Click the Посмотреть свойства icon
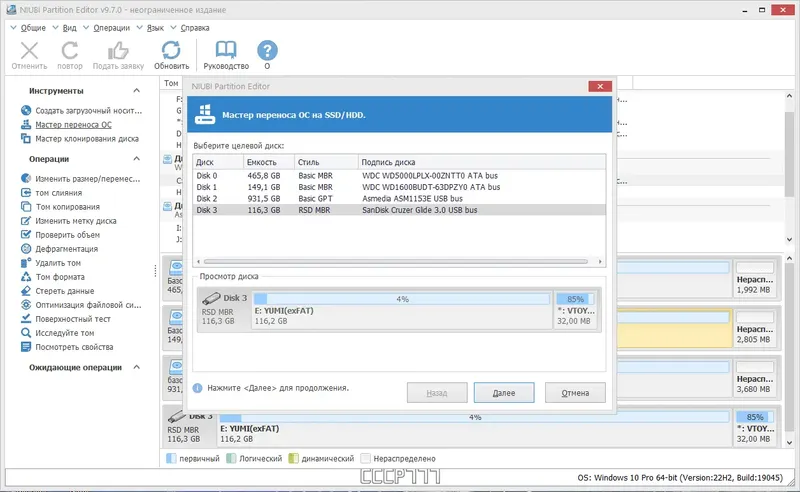The height and width of the screenshot is (492, 800). [x=26, y=347]
